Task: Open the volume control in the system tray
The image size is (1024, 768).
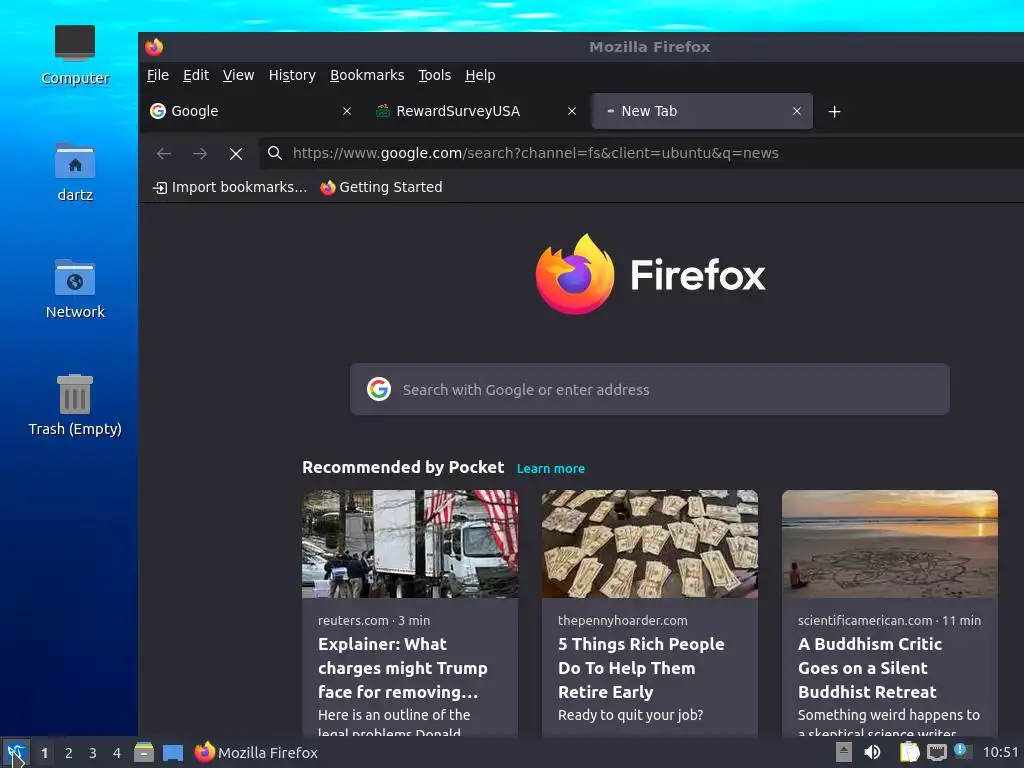Action: point(872,752)
